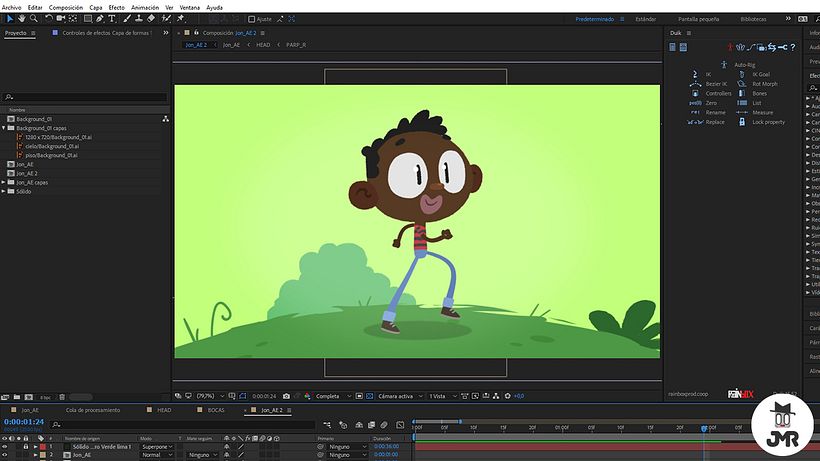Select the Type text tool
Screen dimensions: 820x461
(112, 19)
